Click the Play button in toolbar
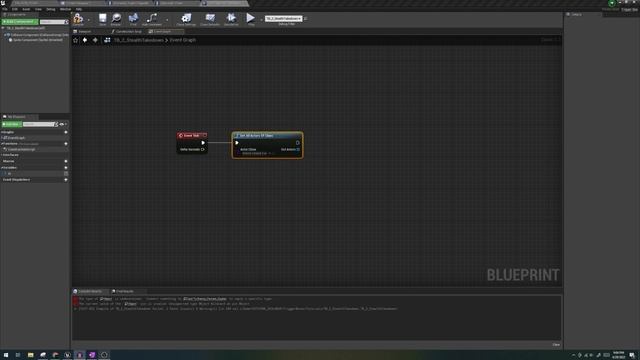This screenshot has height=360, width=640. (251, 19)
